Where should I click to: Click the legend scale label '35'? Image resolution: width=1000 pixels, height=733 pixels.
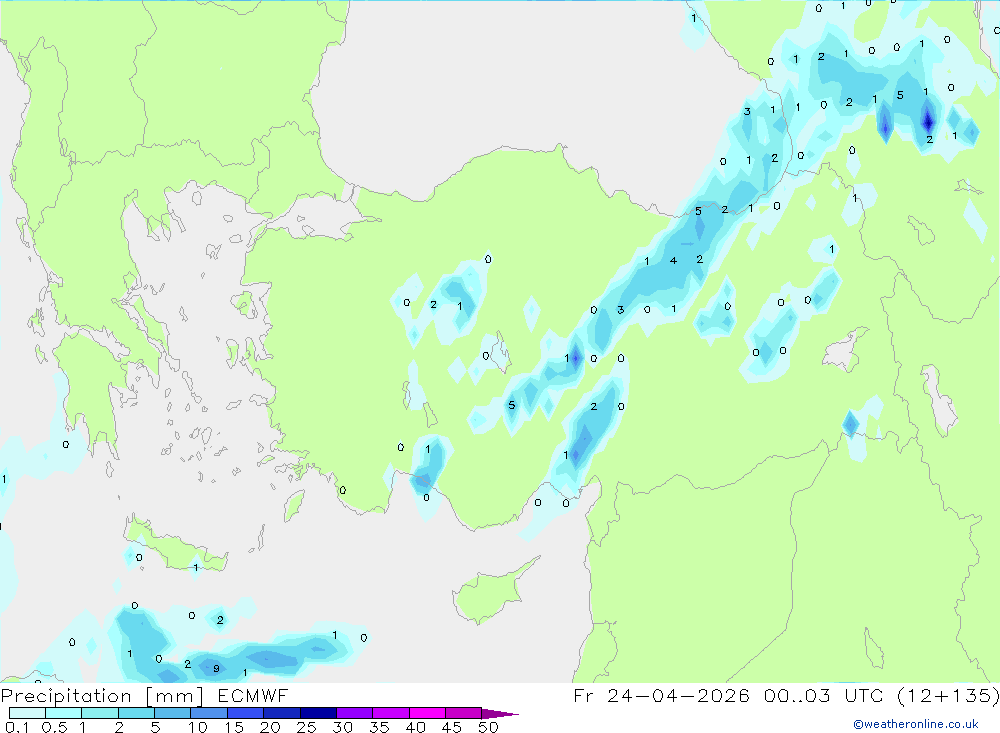(379, 727)
